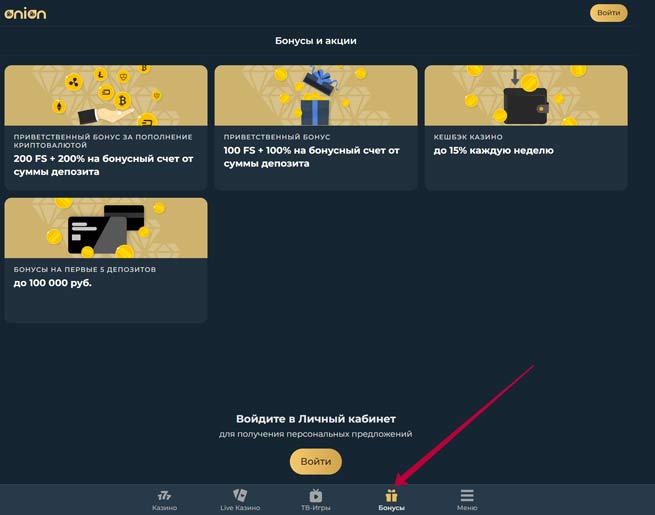The width and height of the screenshot is (655, 515).
Task: Open the crypto deposit welcome bonus image
Action: pos(106,95)
